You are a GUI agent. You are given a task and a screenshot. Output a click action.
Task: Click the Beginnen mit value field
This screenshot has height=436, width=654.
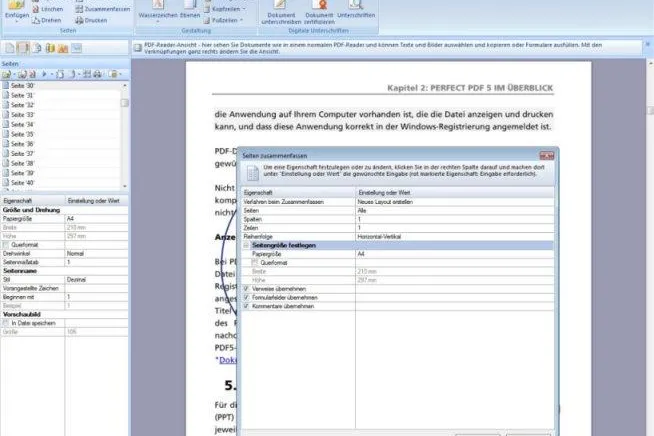pyautogui.click(x=96, y=297)
